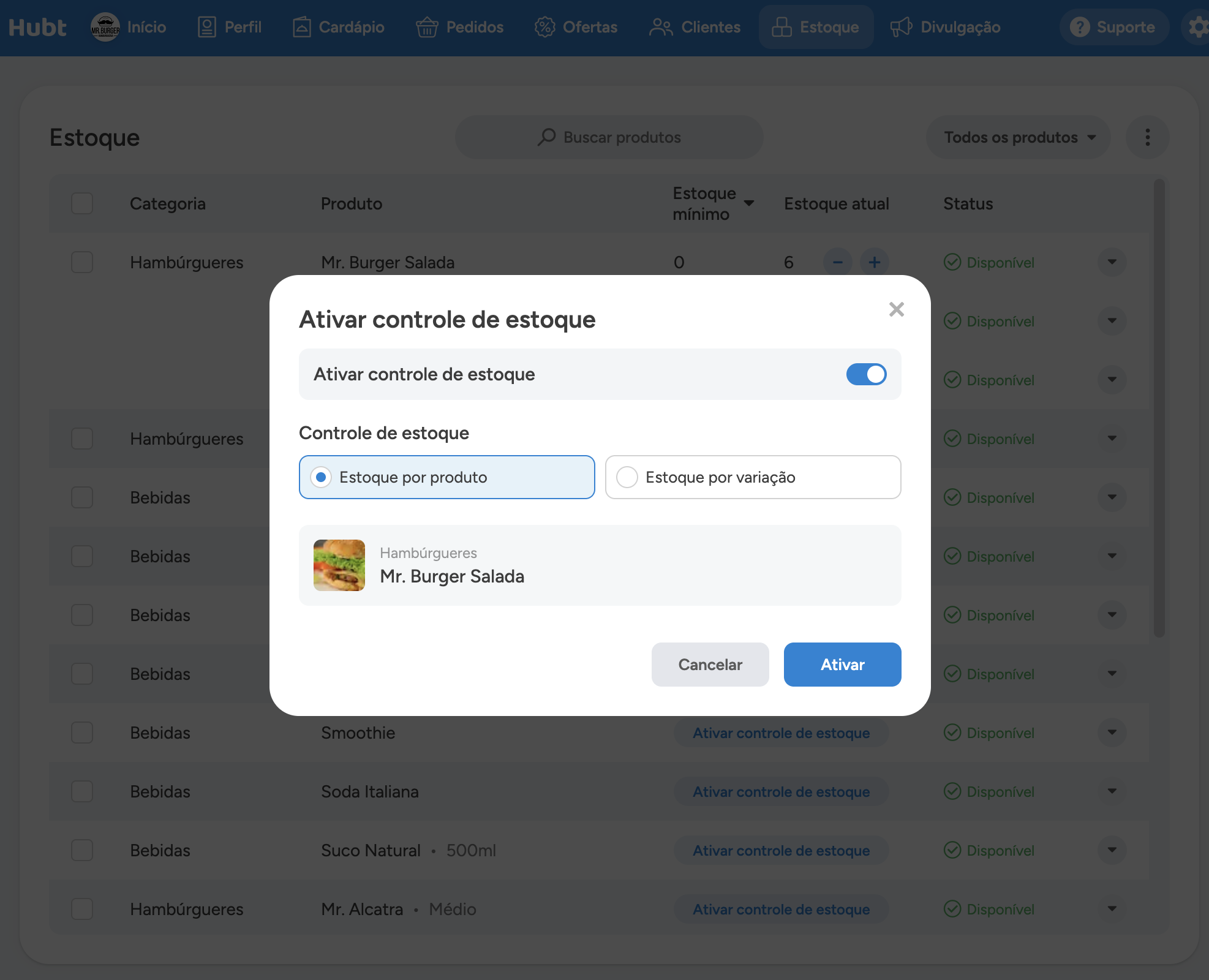
Task: Click the Hubt logo
Action: [x=37, y=28]
